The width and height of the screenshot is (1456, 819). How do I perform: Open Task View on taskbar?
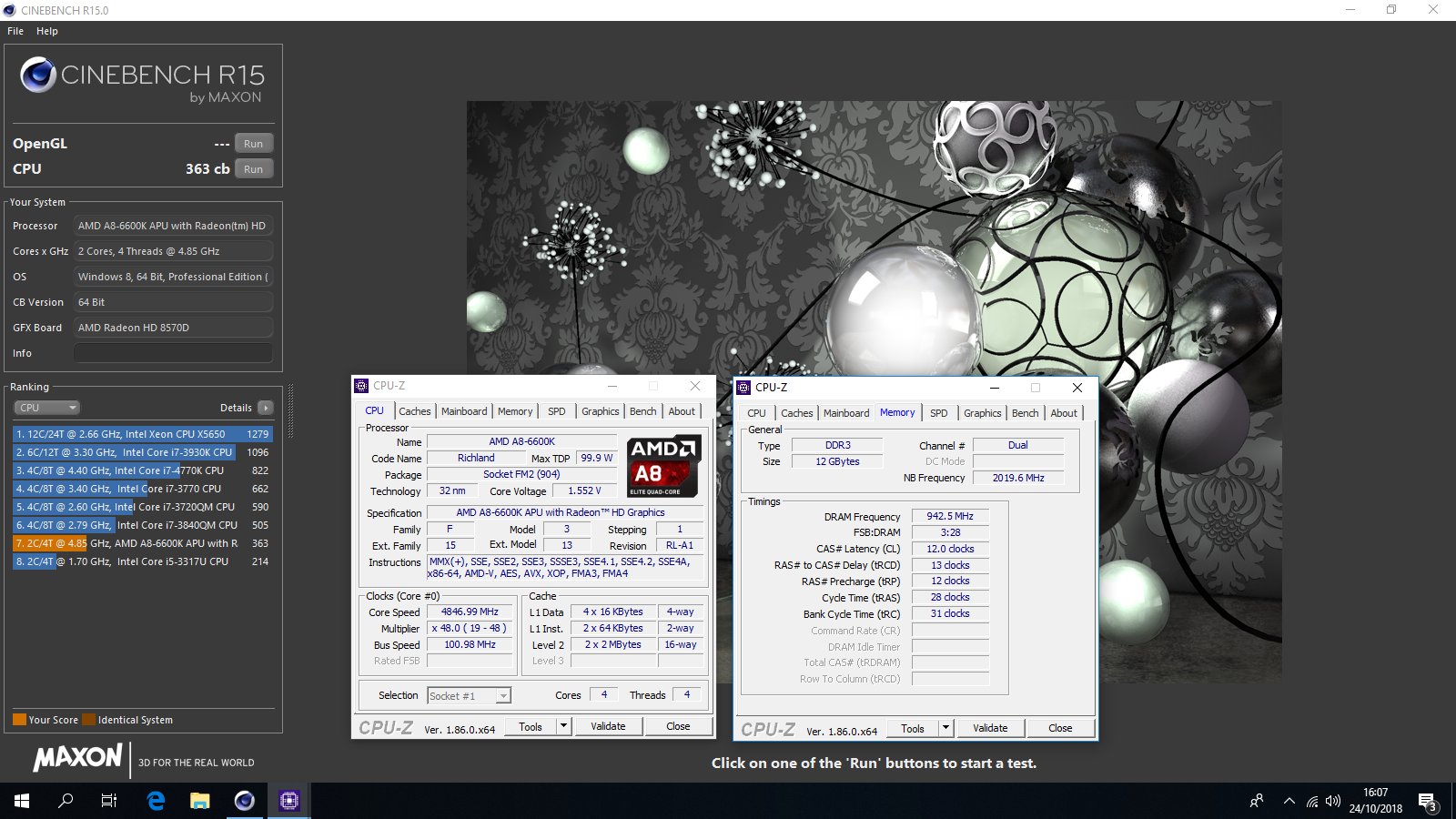tap(109, 801)
